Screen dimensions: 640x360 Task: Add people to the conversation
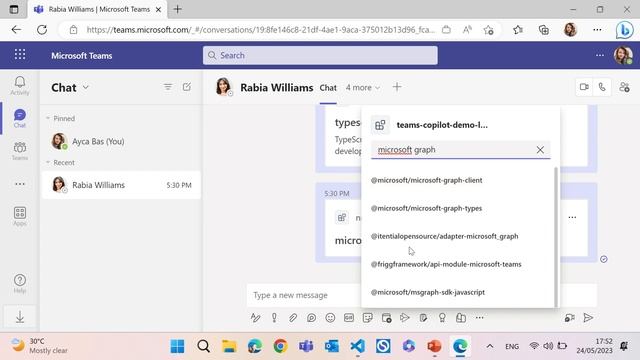(x=624, y=87)
